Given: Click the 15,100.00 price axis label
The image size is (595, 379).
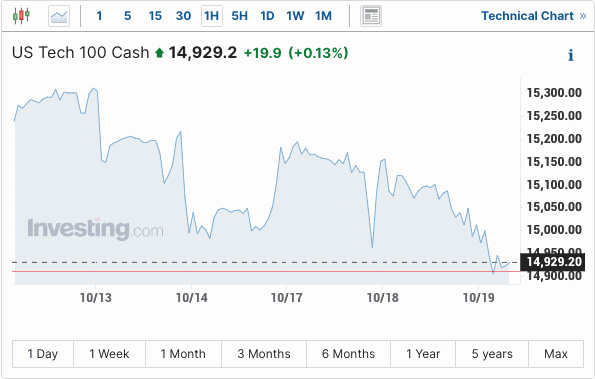Looking at the screenshot, I should [554, 185].
